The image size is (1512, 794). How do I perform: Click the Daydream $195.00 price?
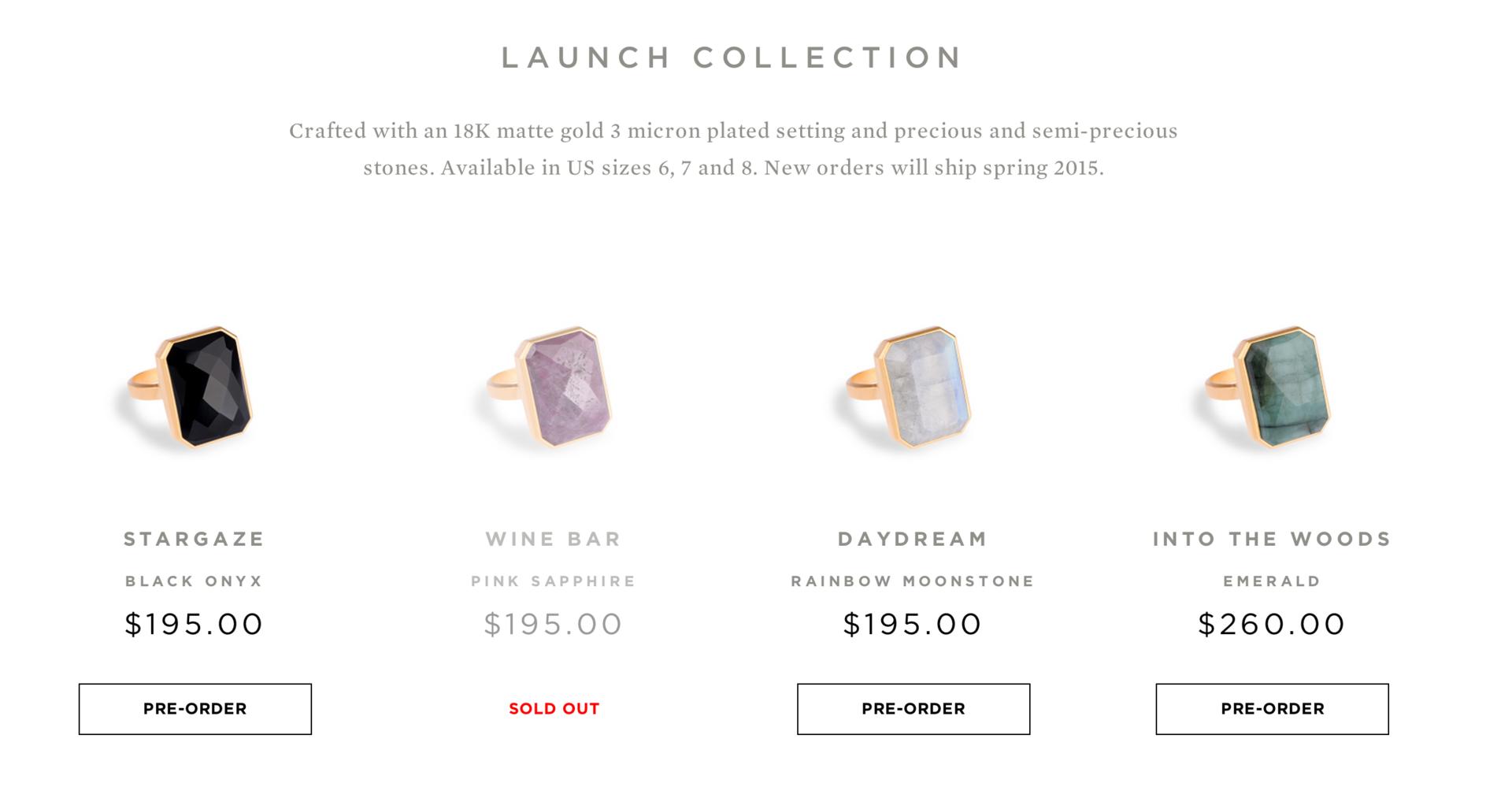pos(913,625)
